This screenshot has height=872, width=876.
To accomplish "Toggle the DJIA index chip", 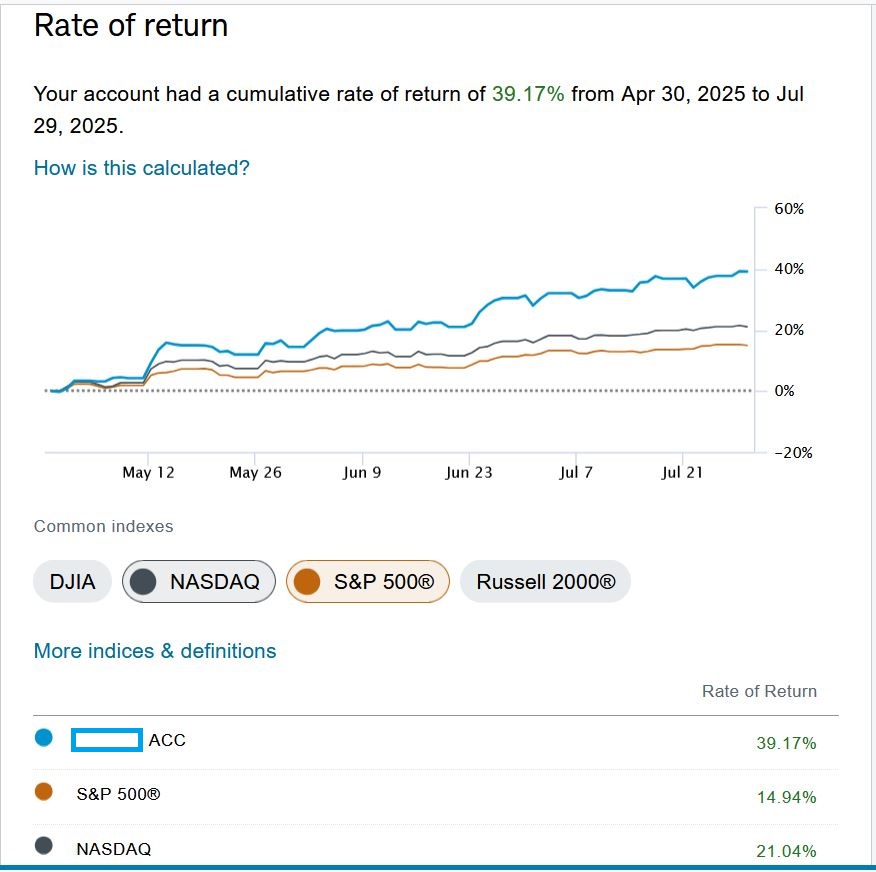I will click(72, 582).
